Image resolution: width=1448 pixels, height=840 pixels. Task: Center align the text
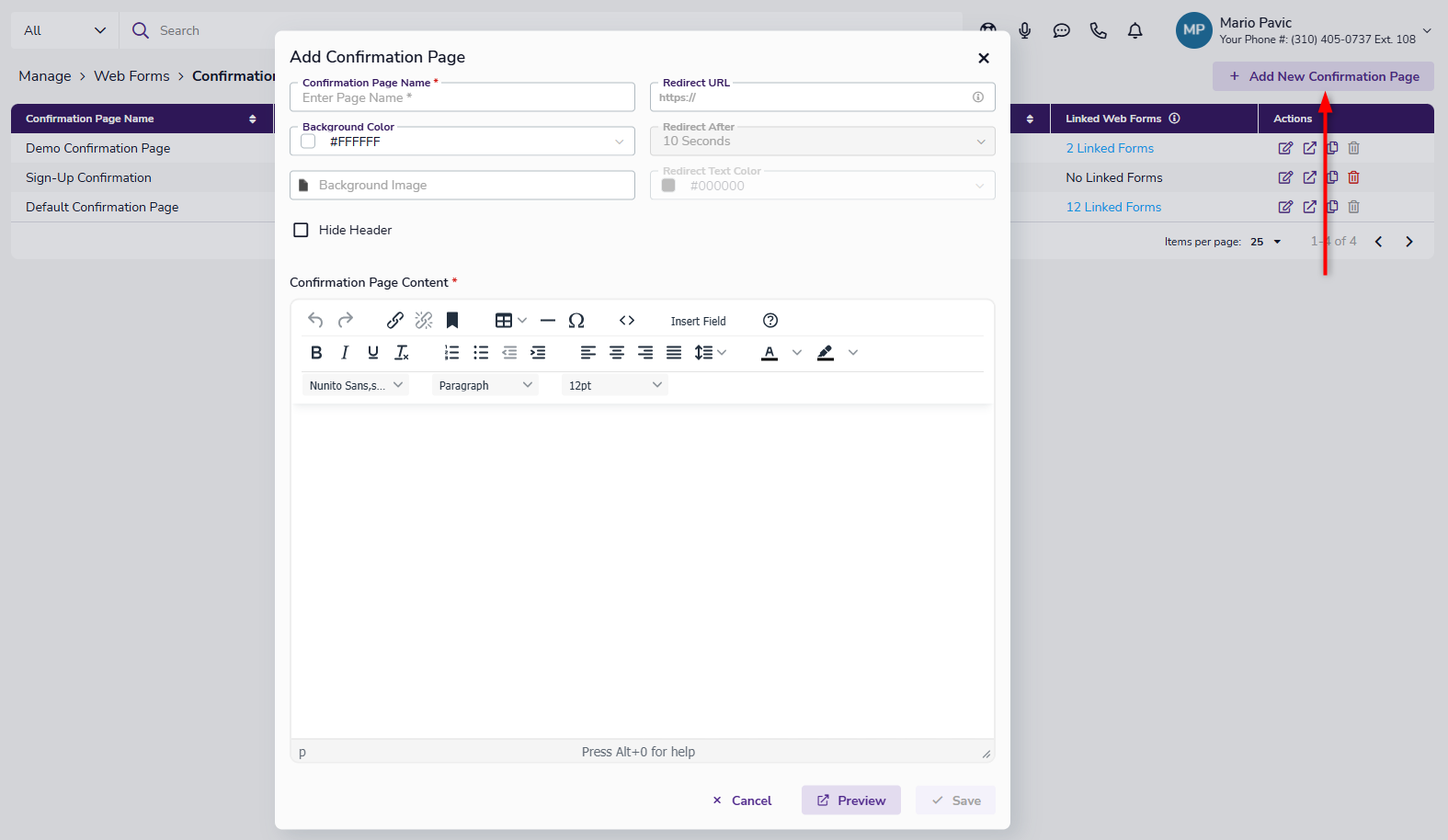tap(617, 353)
